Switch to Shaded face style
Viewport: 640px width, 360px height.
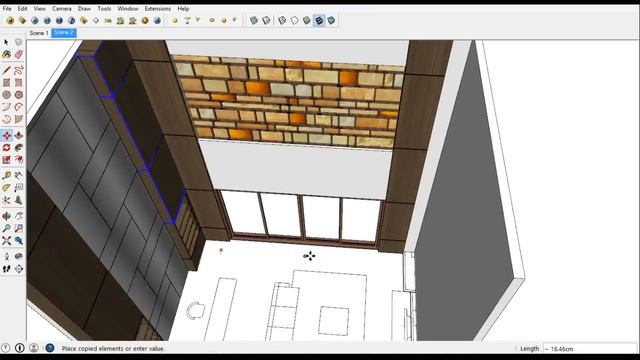[307, 20]
